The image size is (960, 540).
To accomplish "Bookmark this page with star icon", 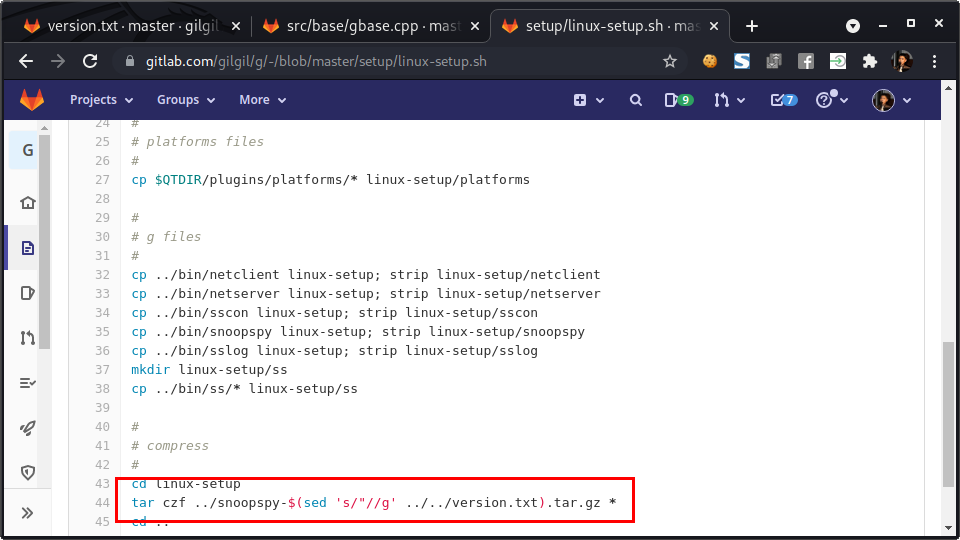I will (x=670, y=61).
